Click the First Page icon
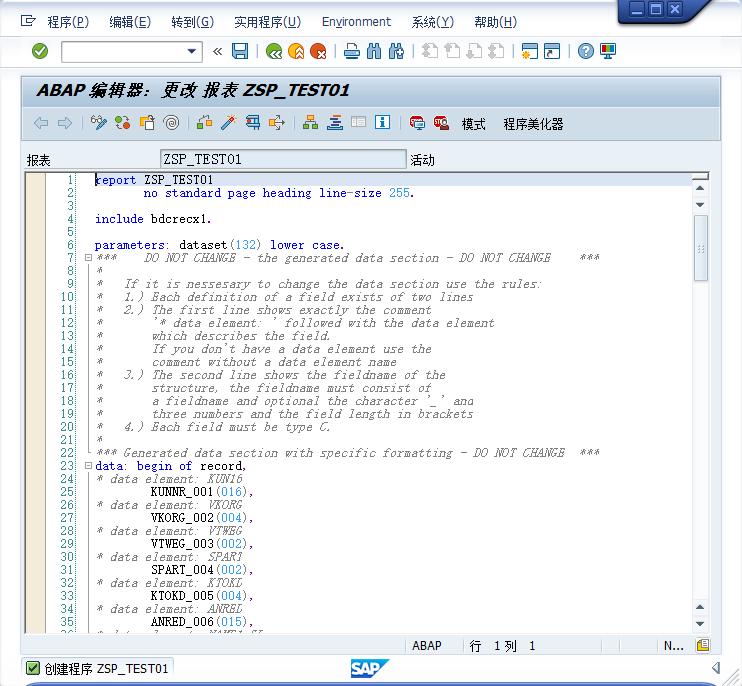742x686 pixels. (x=430, y=51)
